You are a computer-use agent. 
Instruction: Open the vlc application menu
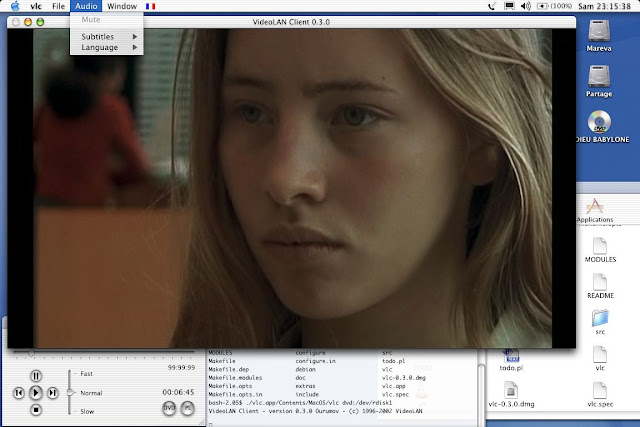(36, 6)
